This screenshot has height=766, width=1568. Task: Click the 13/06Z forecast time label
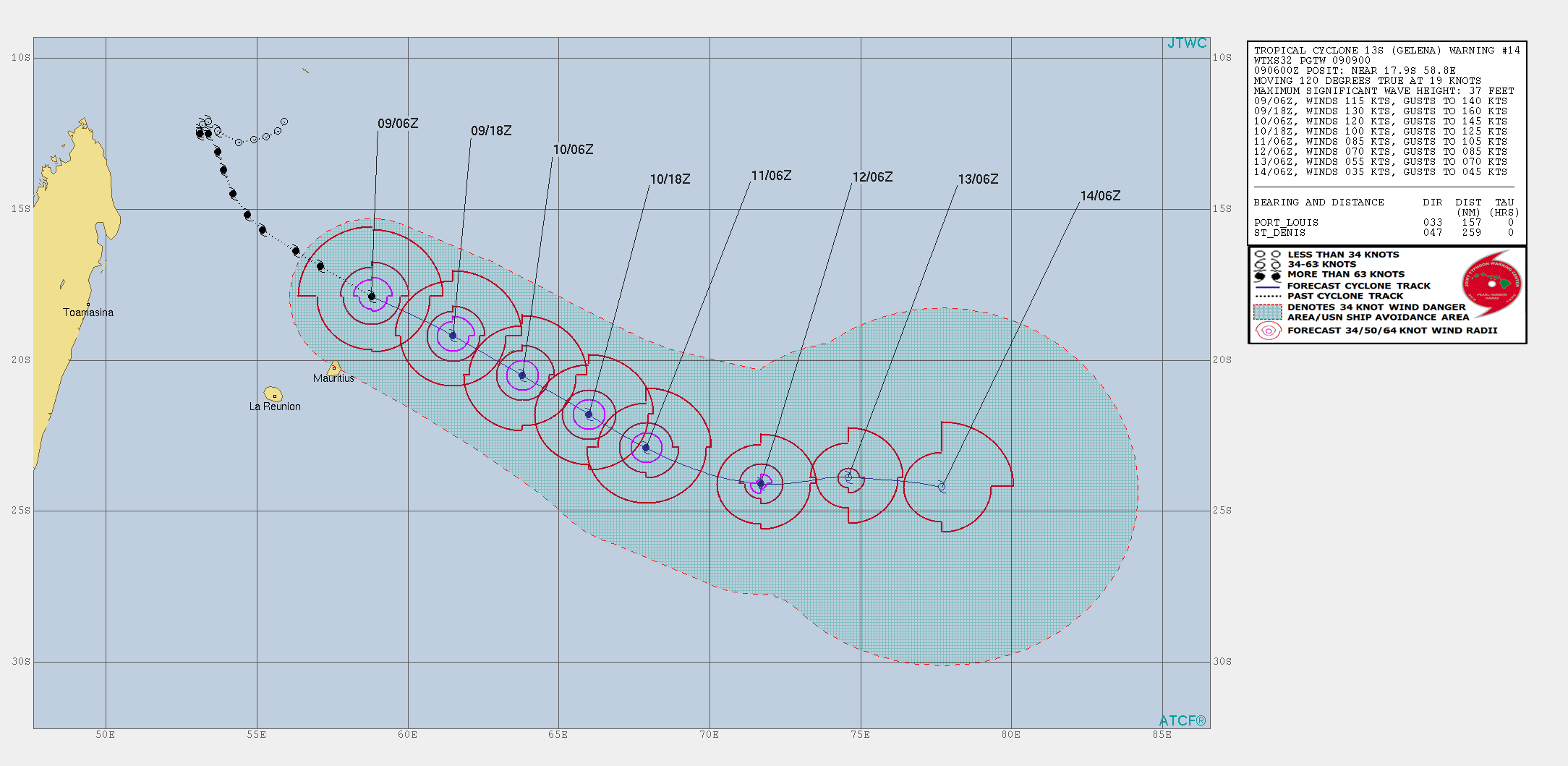point(978,179)
